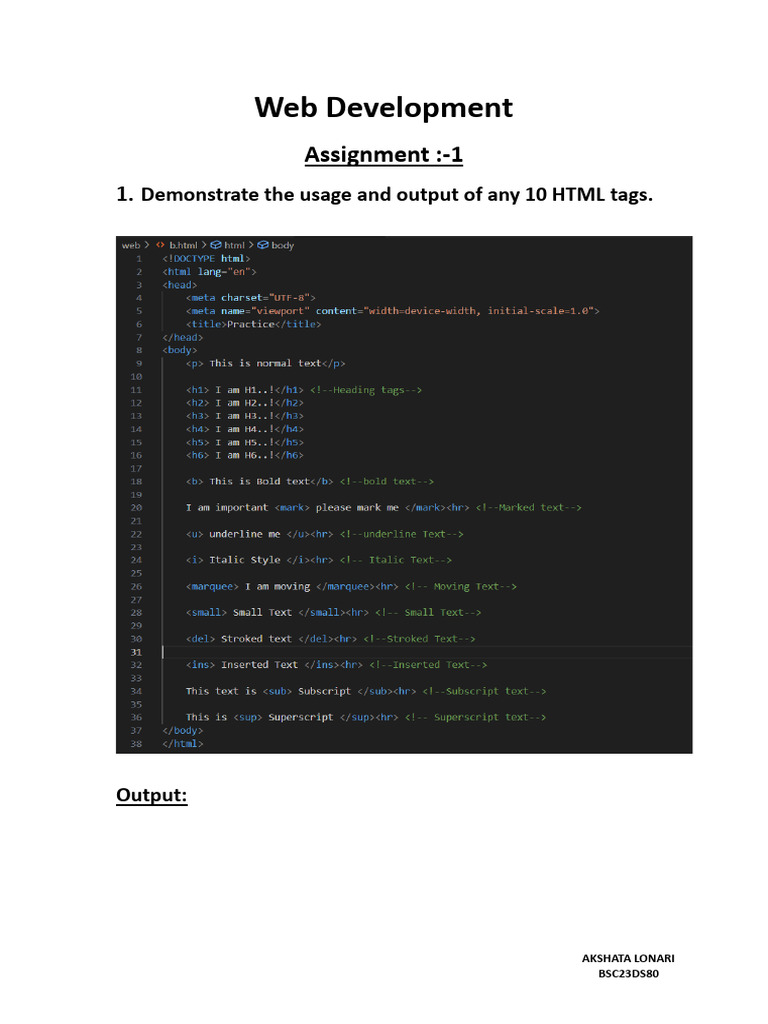Click the ins 'Inserted Text' code line

click(x=274, y=665)
